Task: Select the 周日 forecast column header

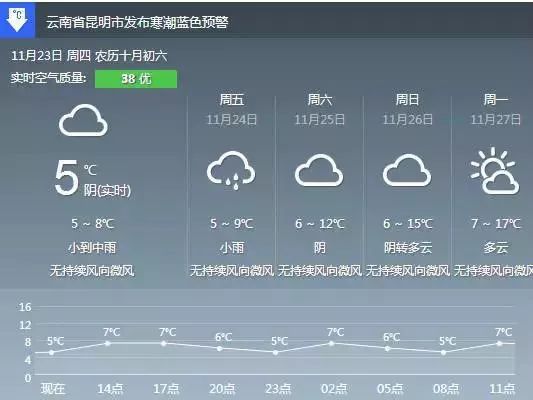Action: pyautogui.click(x=407, y=100)
